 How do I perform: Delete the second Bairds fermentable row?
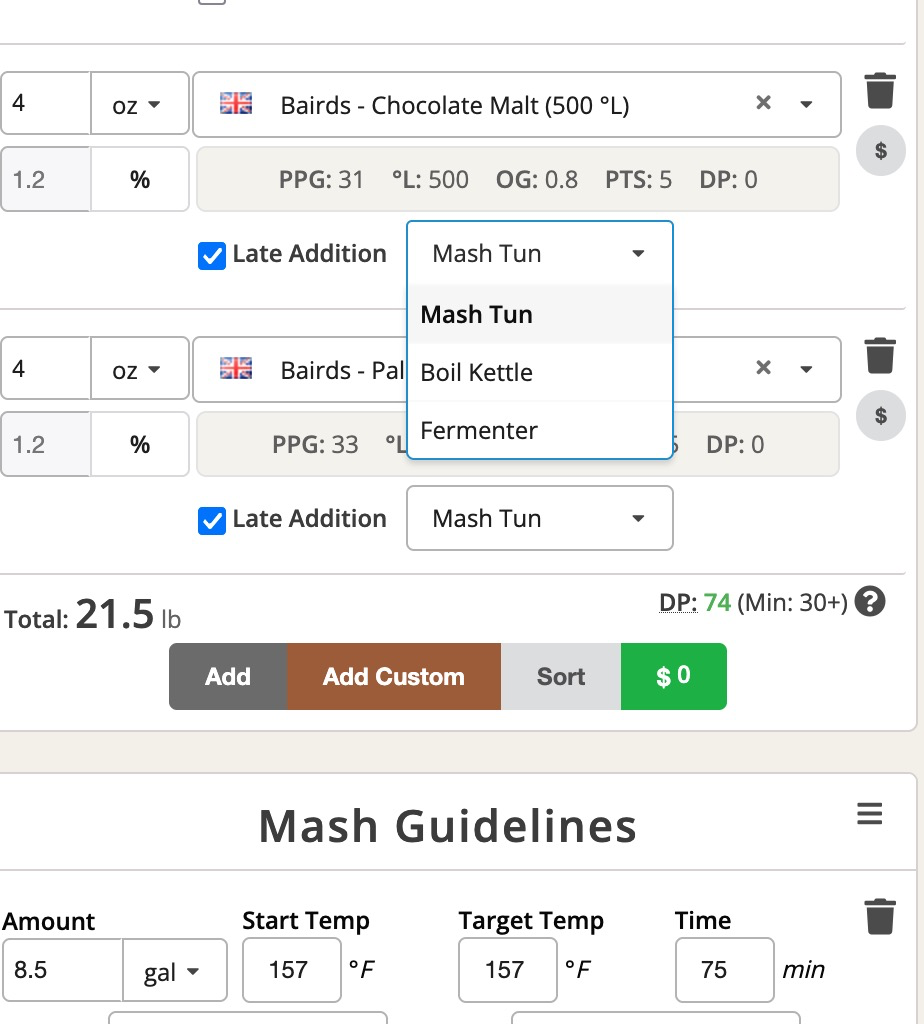click(880, 356)
